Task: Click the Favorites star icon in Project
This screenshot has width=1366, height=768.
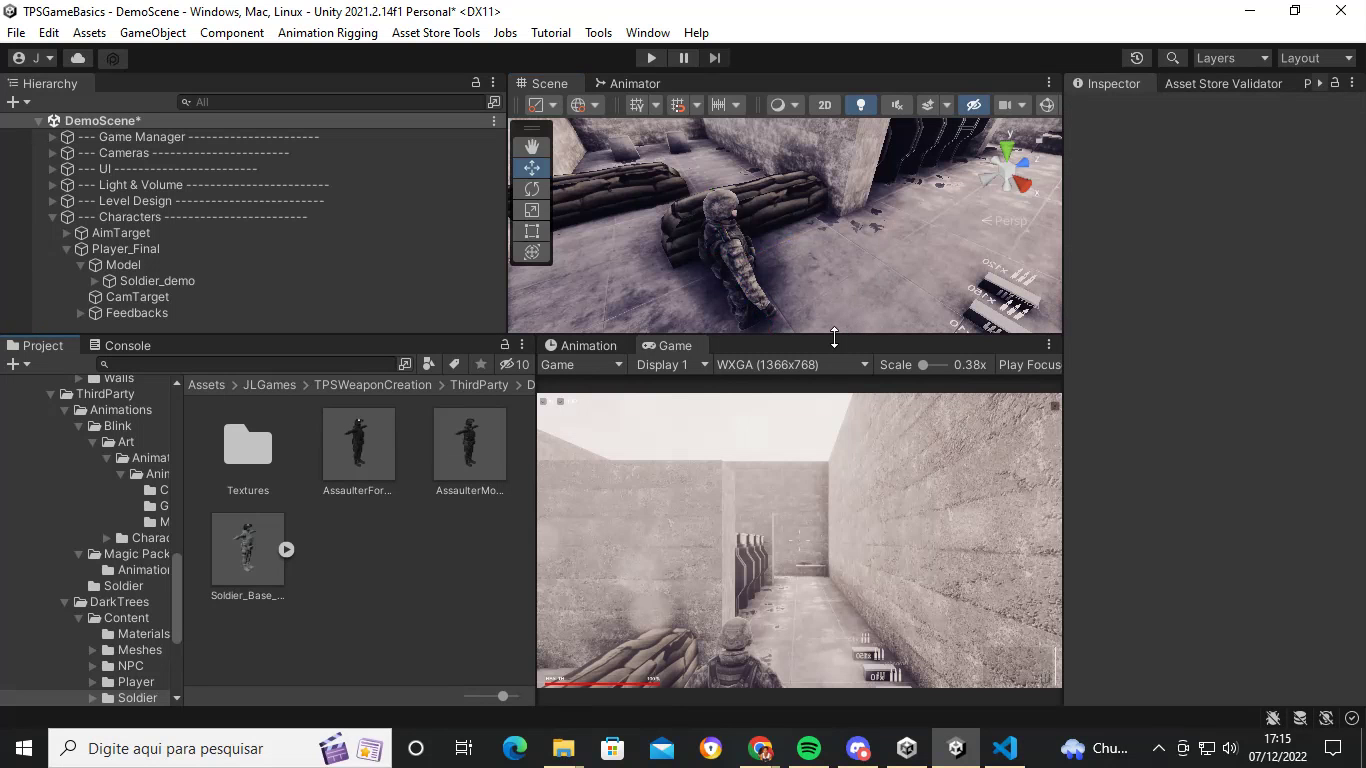Action: coord(481,364)
